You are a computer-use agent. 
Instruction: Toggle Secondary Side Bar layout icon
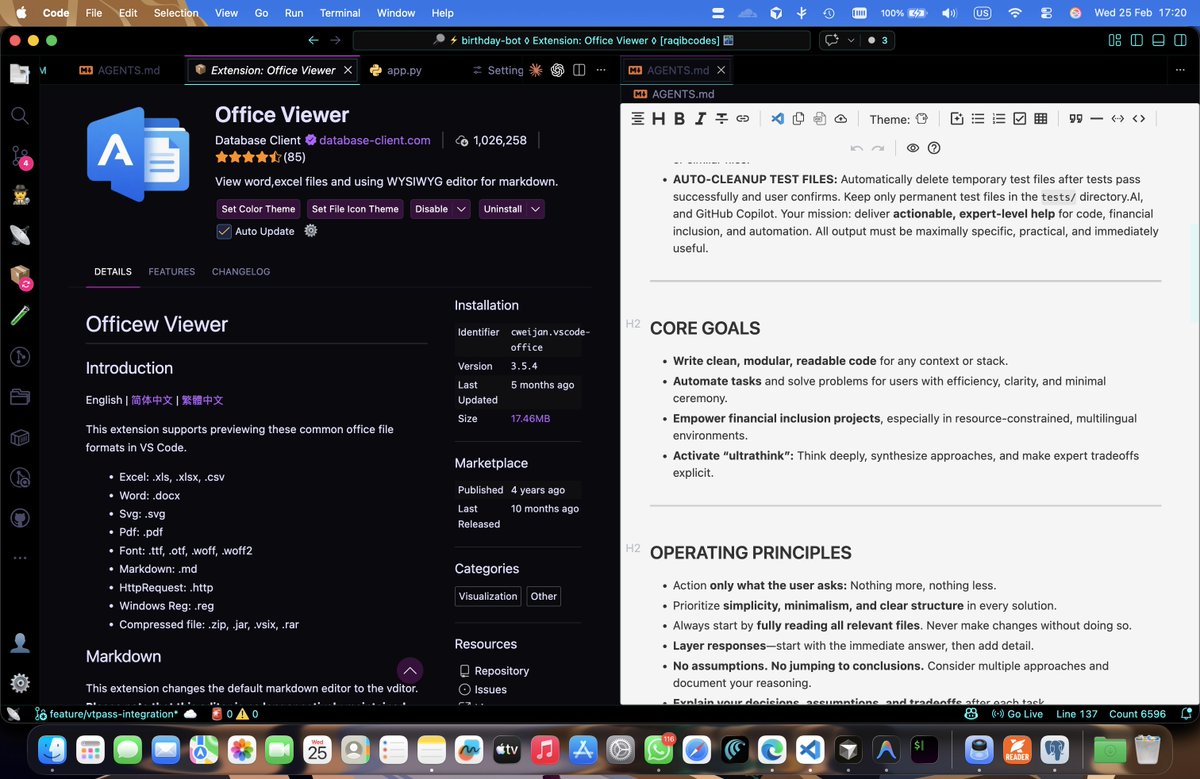[x=1180, y=40]
